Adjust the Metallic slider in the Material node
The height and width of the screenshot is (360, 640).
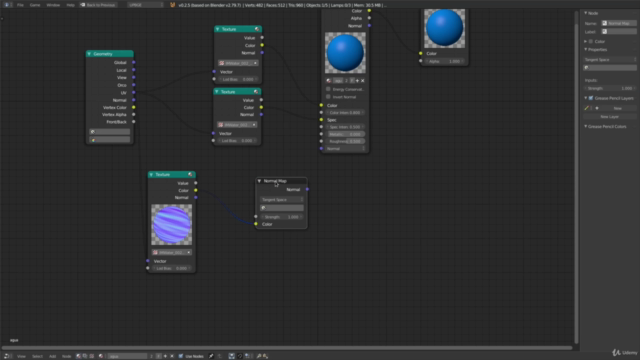click(x=345, y=134)
